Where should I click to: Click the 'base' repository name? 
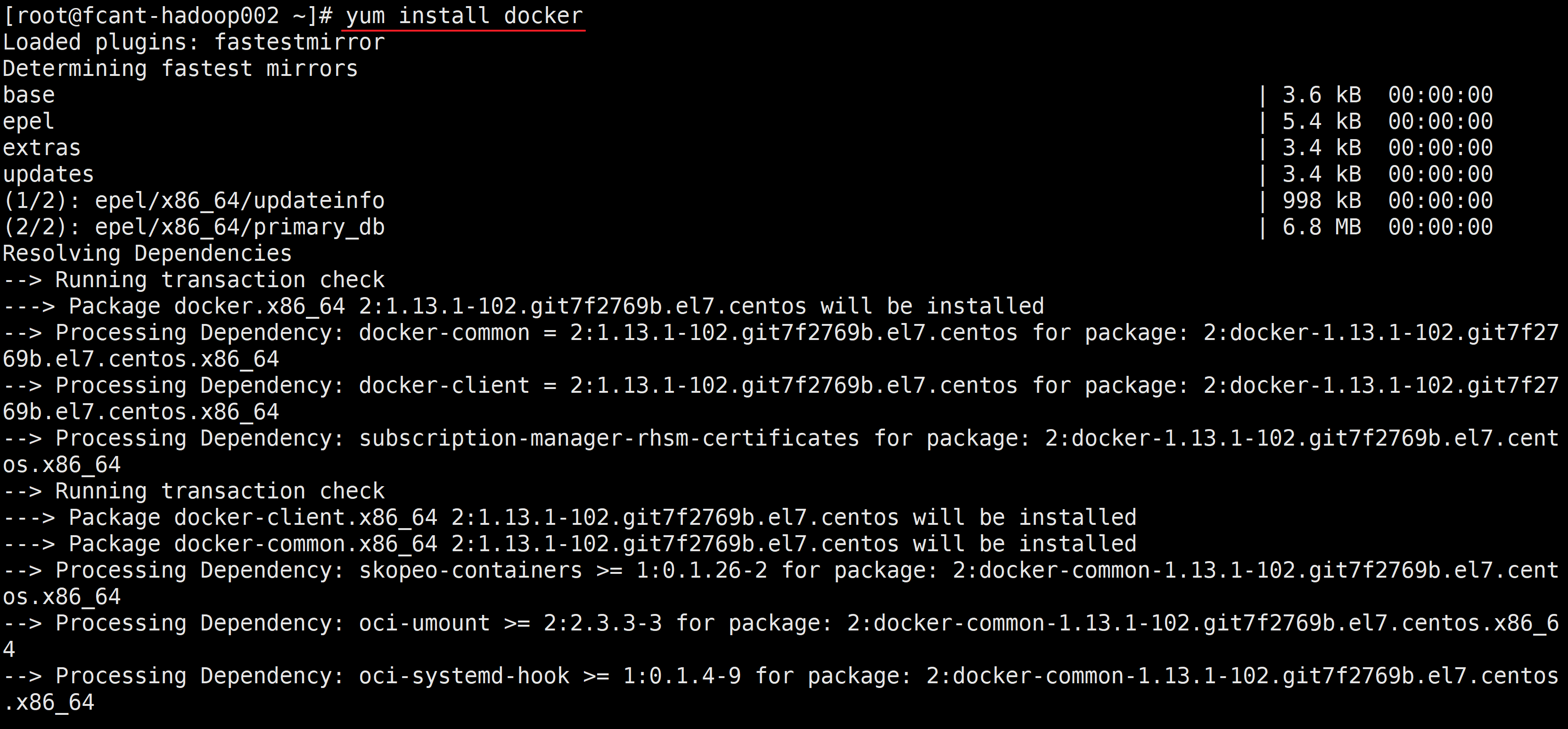pos(29,95)
